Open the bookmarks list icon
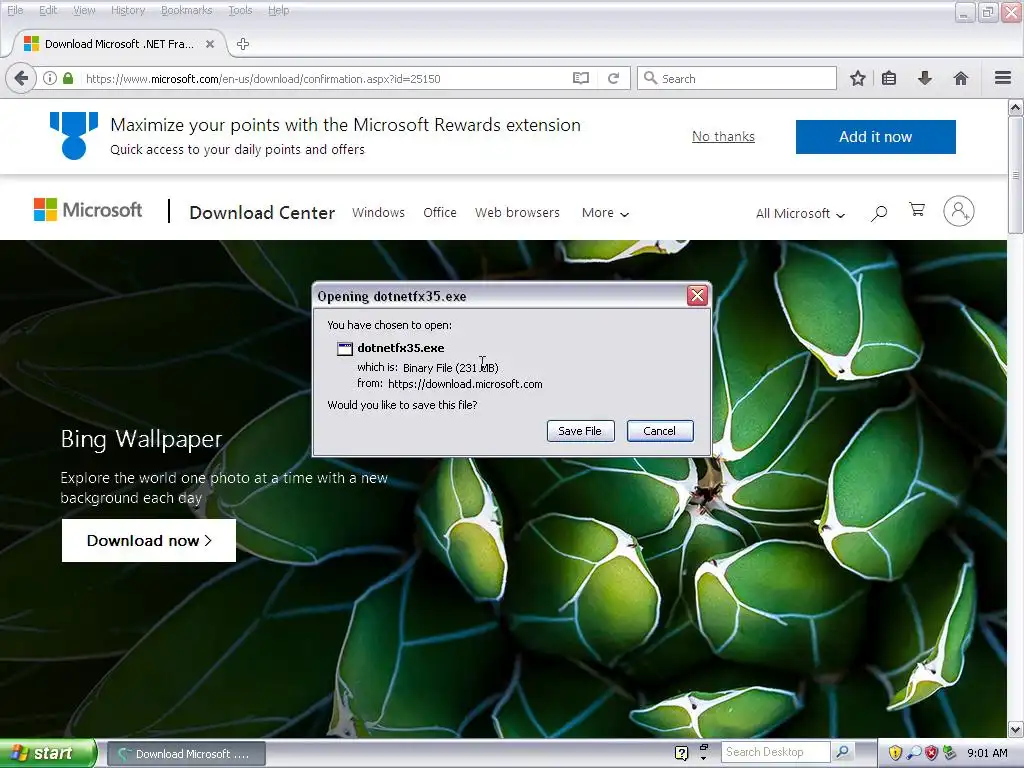The width and height of the screenshot is (1024, 768). coord(889,78)
